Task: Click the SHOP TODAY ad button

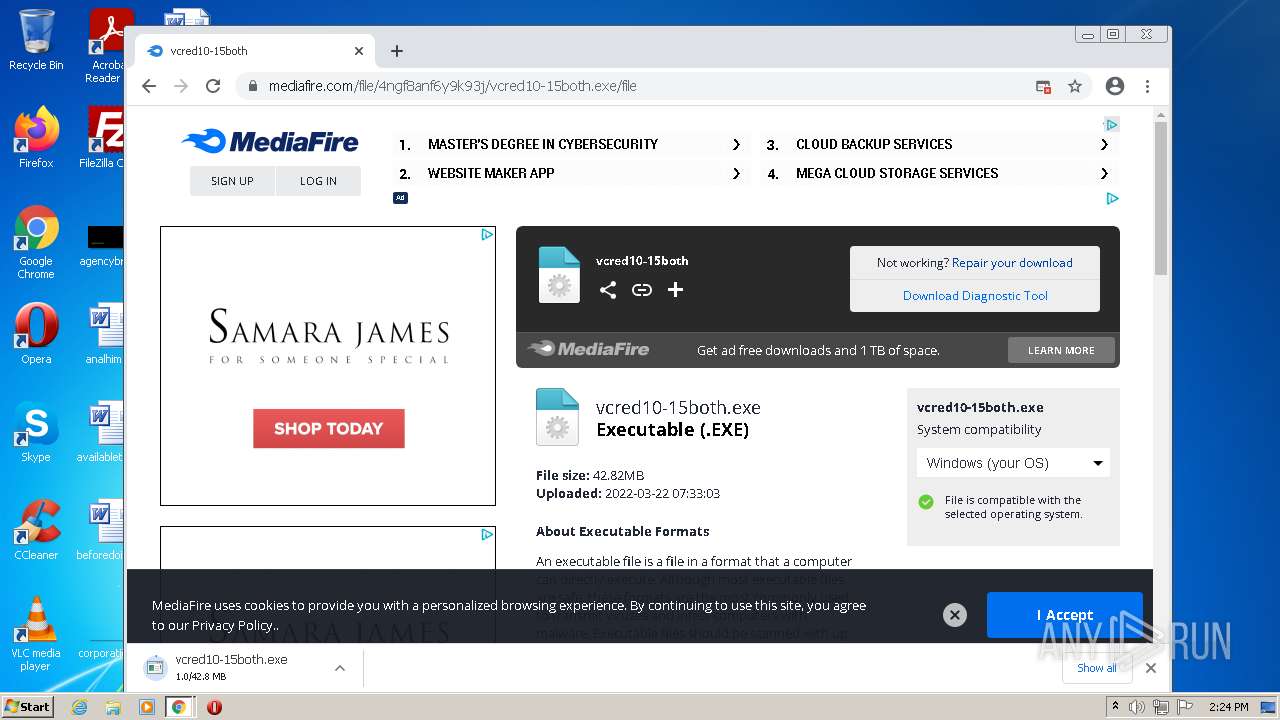Action: [x=328, y=428]
